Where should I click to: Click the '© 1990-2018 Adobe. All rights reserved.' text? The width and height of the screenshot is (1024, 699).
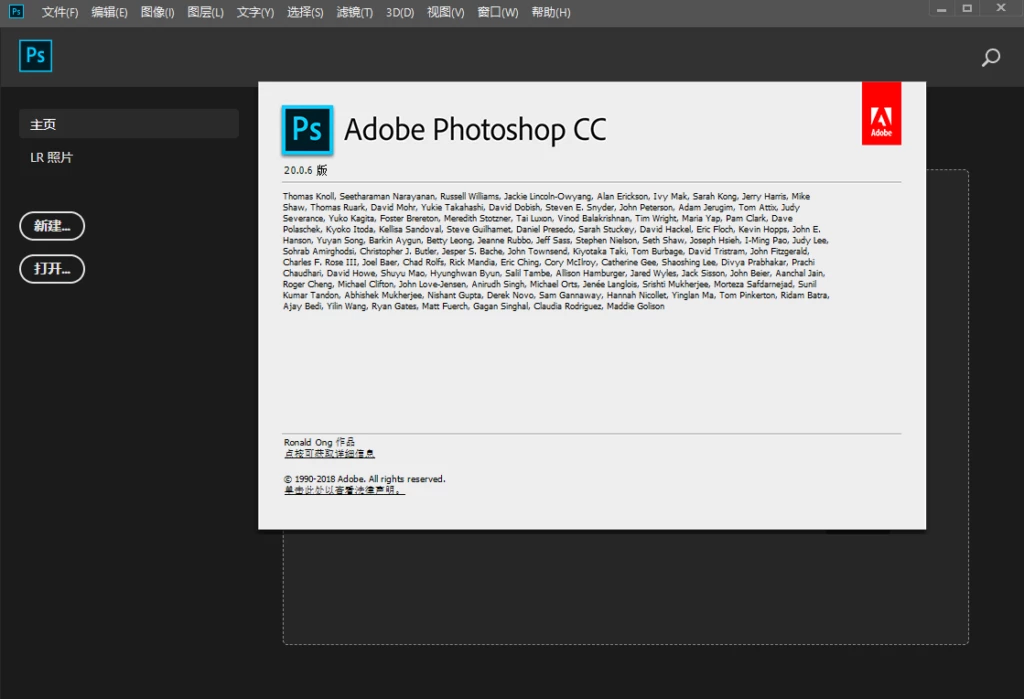(x=364, y=479)
